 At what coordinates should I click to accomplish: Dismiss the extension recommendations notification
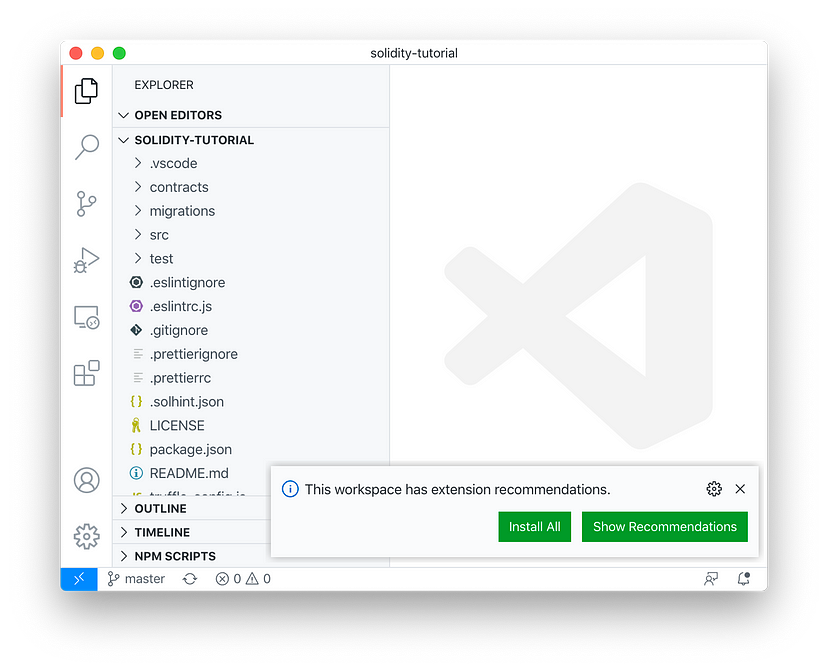coord(740,489)
